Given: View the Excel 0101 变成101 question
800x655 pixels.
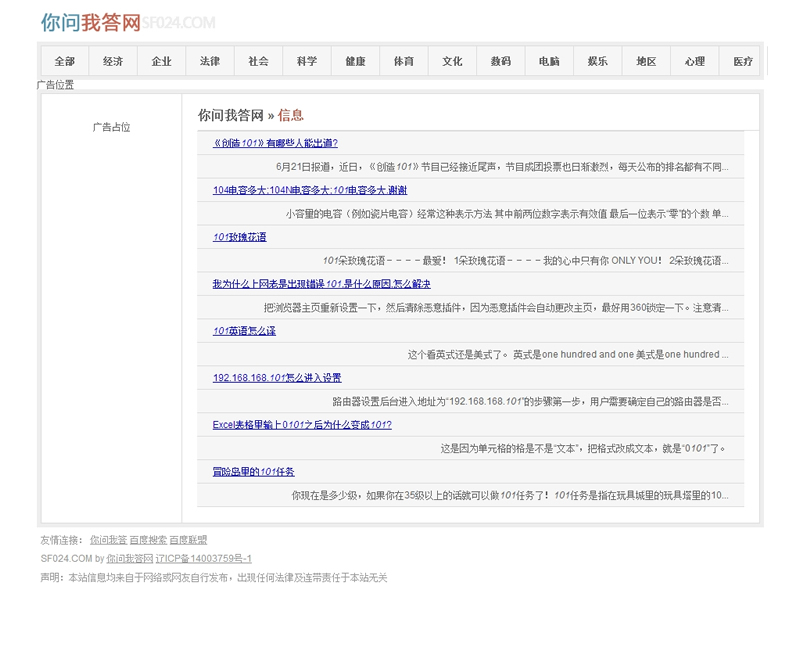Looking at the screenshot, I should coord(302,425).
